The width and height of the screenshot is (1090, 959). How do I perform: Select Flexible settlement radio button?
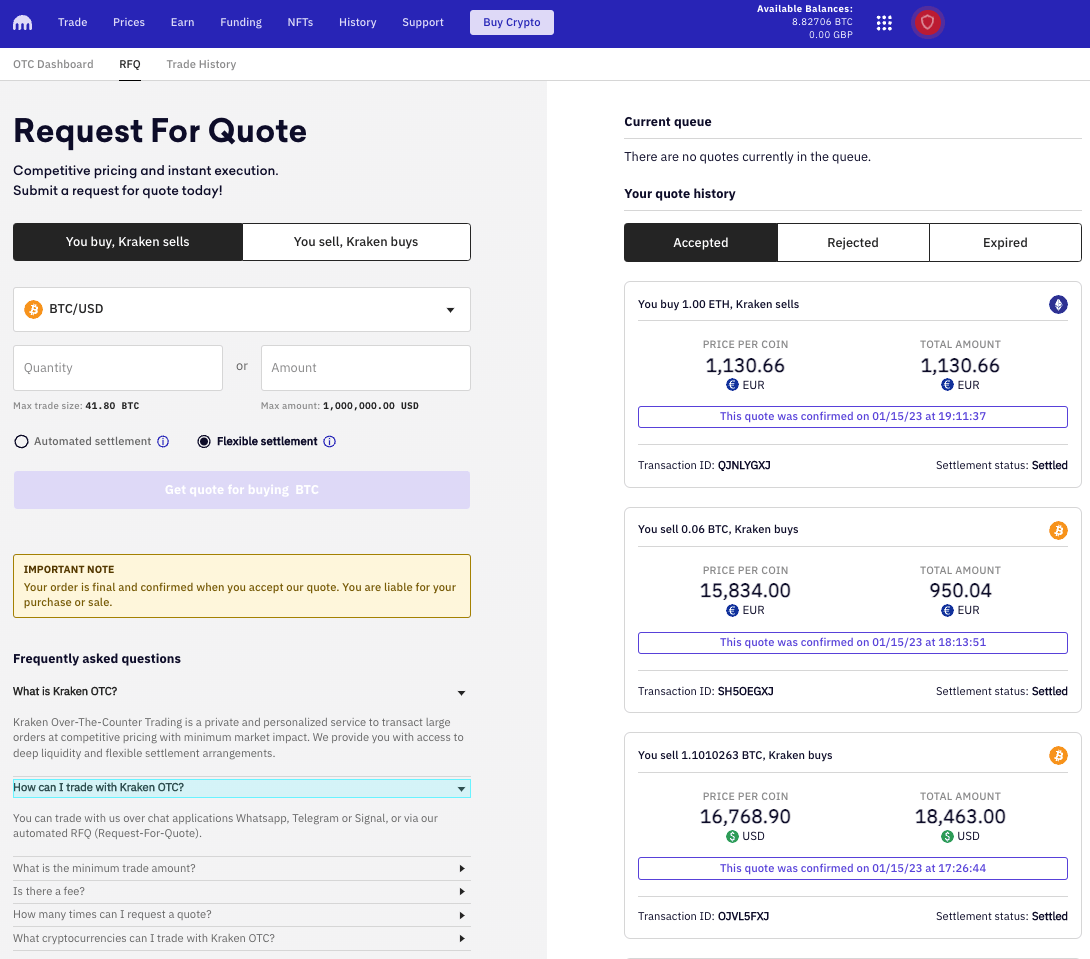click(204, 442)
